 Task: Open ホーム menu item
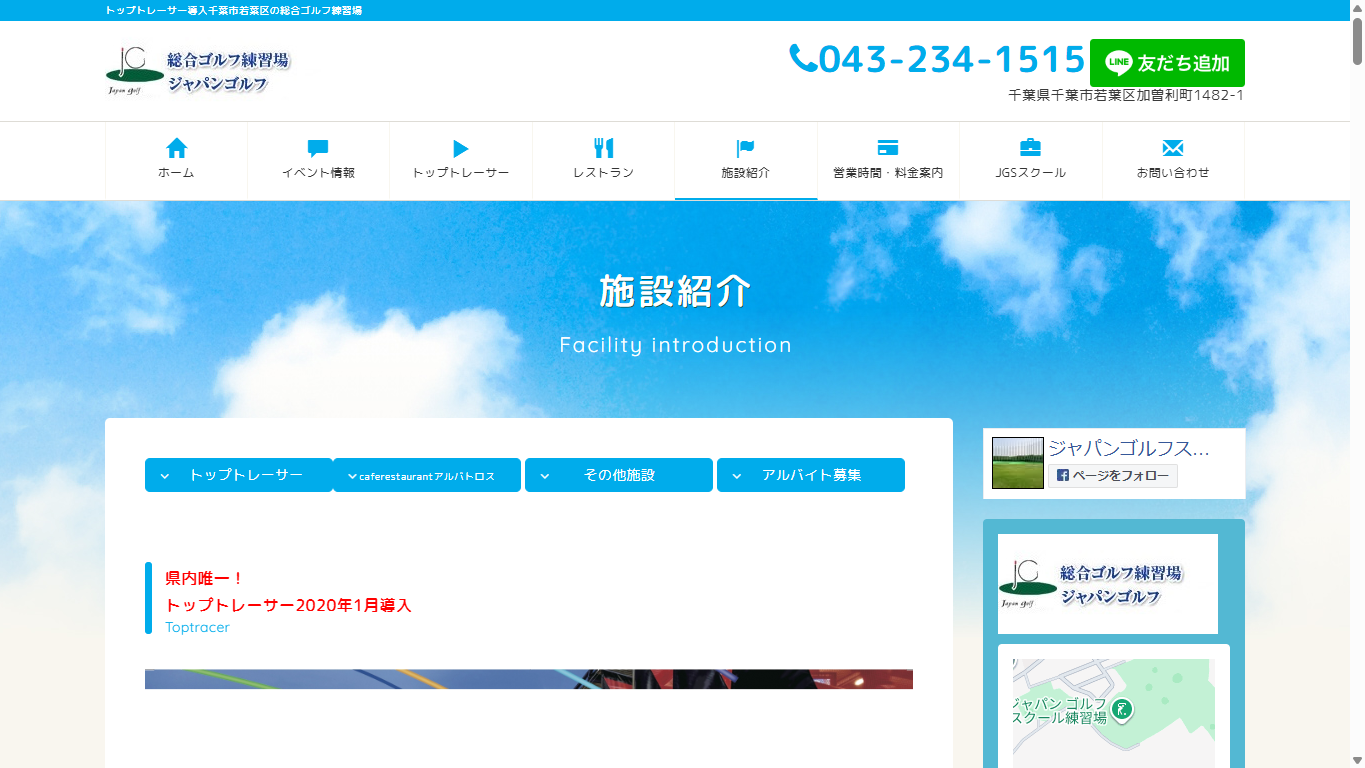(176, 161)
